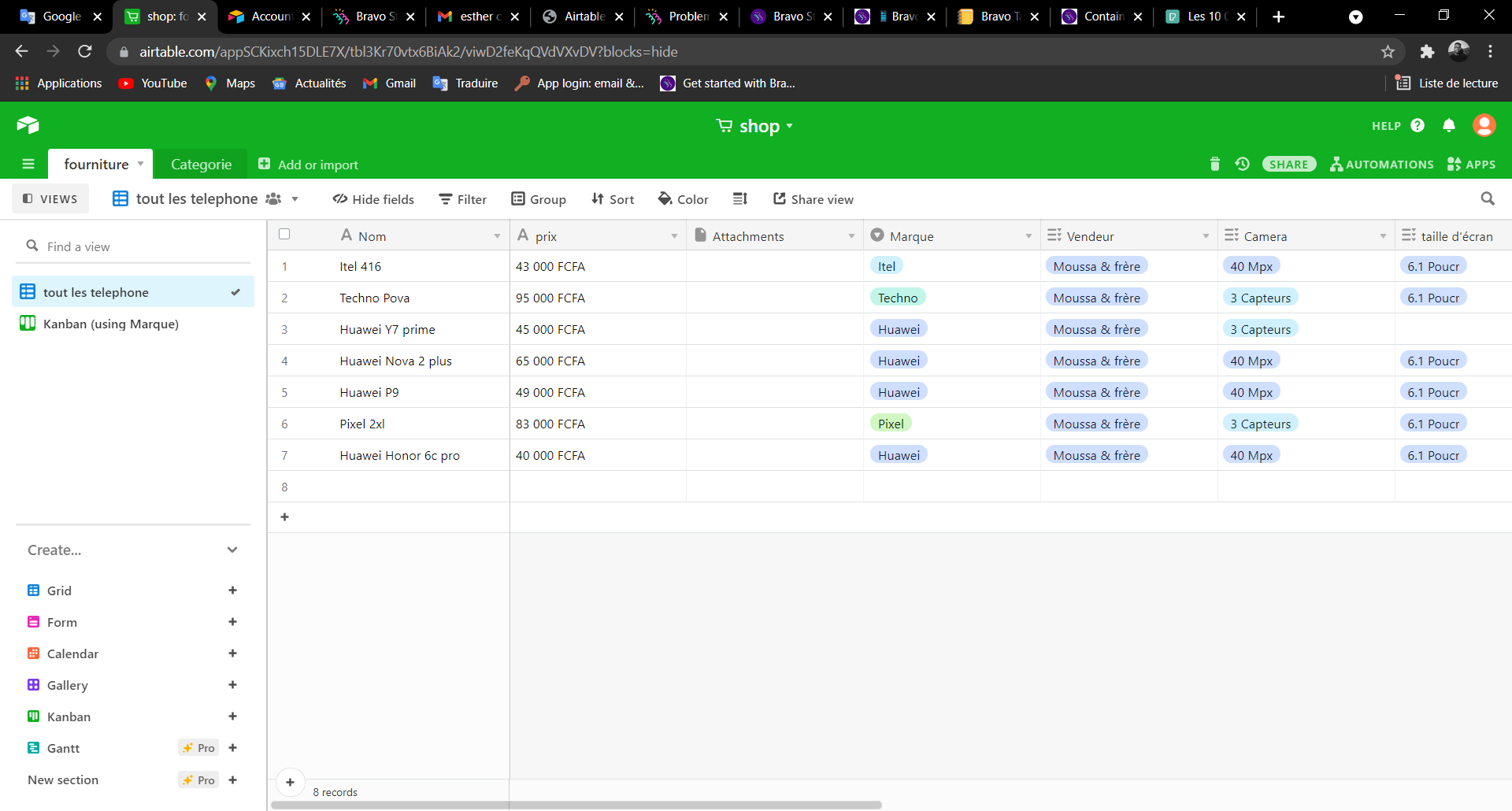Click the browser extensions puzzle icon
Screen dimensions: 1512x811
1426,52
